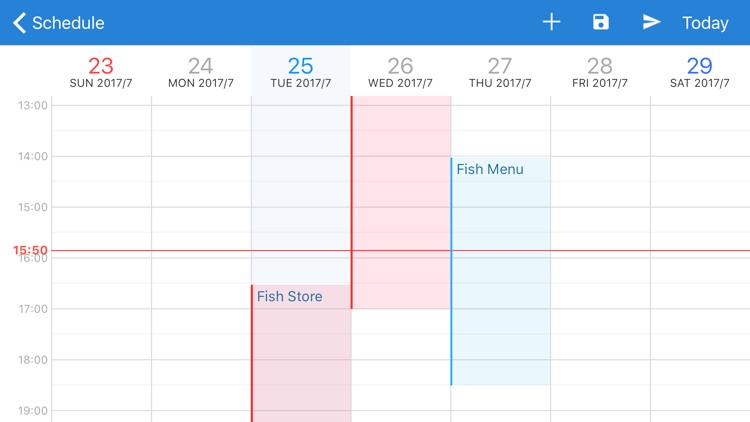Jump to Today
This screenshot has height=422, width=750.
tap(705, 23)
